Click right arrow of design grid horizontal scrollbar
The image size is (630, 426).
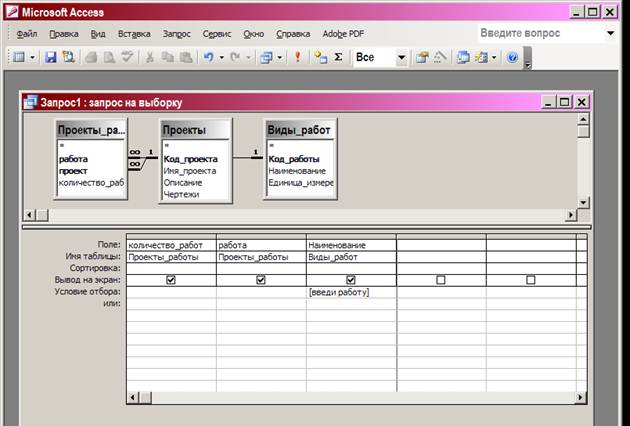tap(581, 398)
